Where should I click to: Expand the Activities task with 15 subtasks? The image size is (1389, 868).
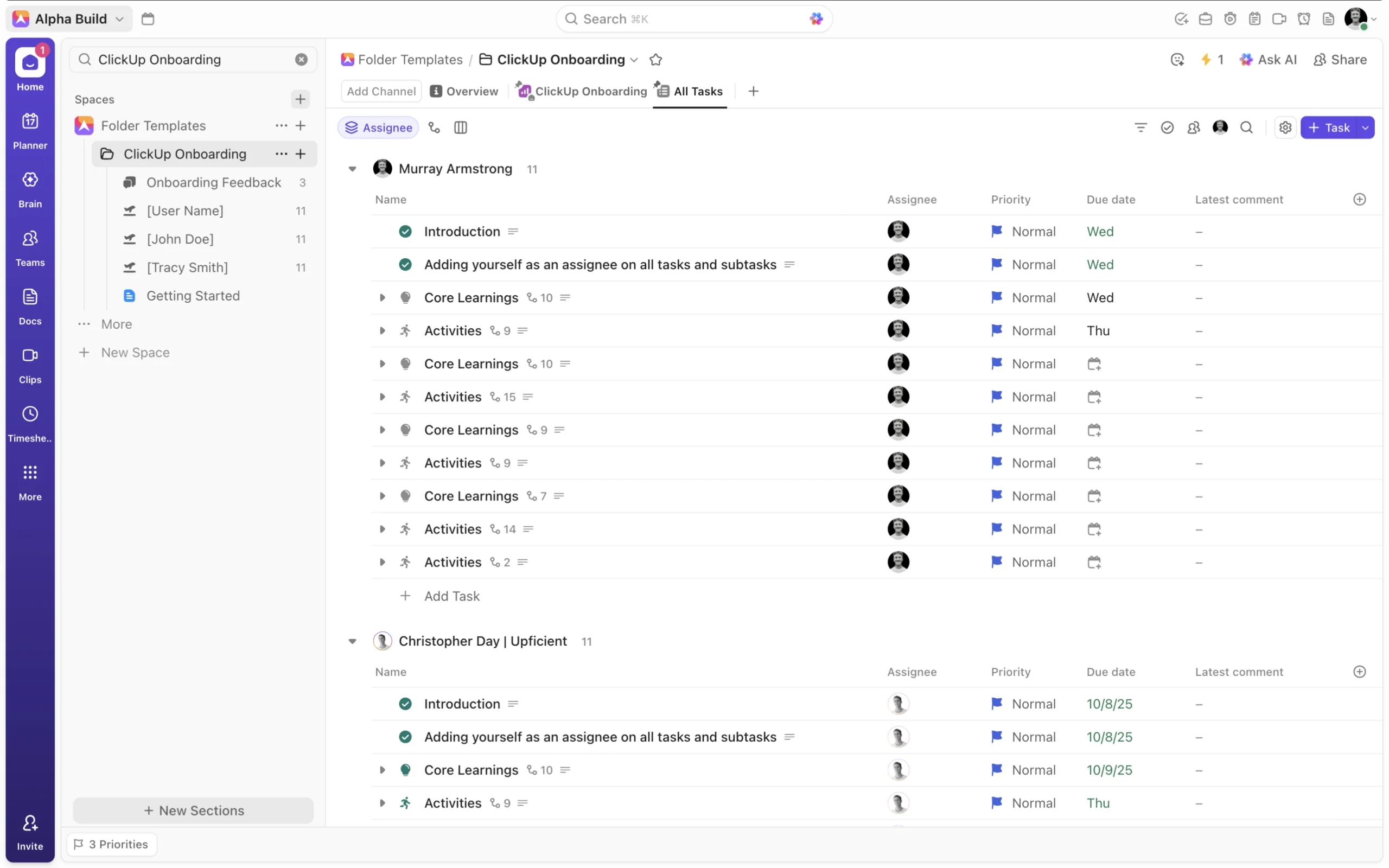[x=383, y=397]
